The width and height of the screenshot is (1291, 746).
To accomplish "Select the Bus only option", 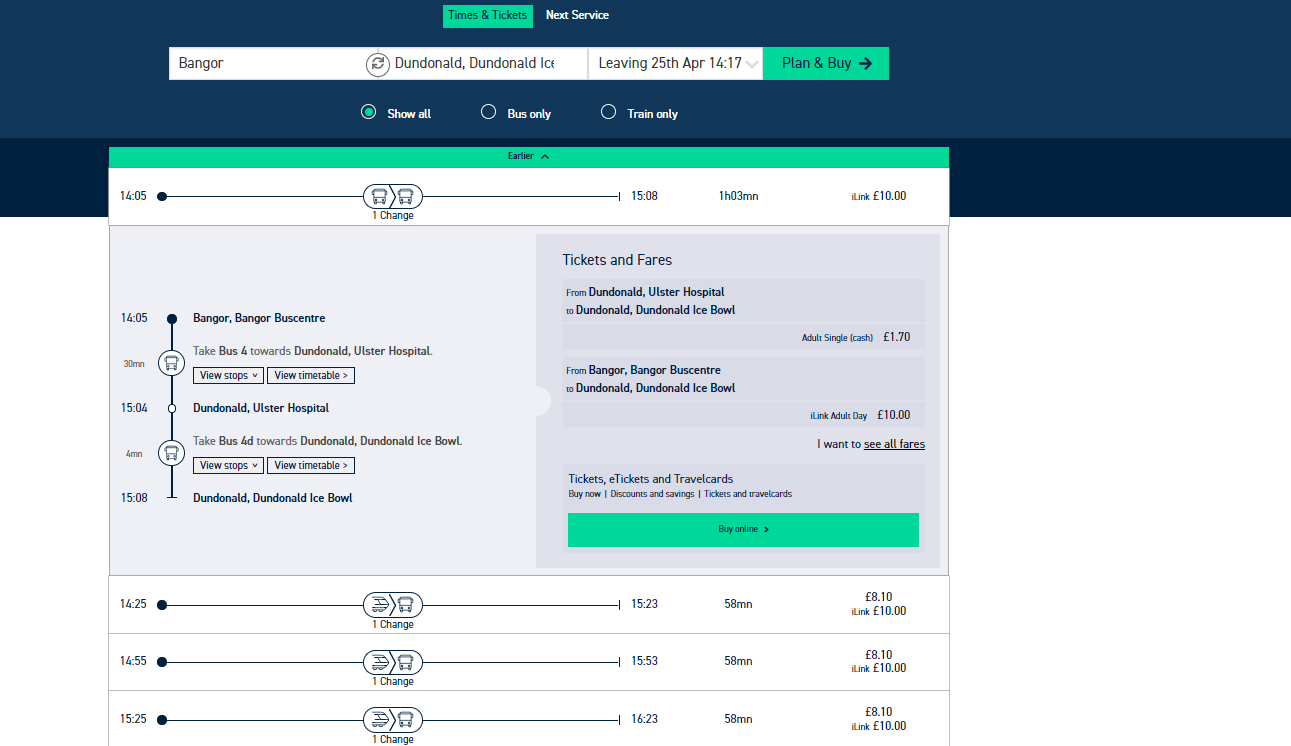I will [488, 112].
